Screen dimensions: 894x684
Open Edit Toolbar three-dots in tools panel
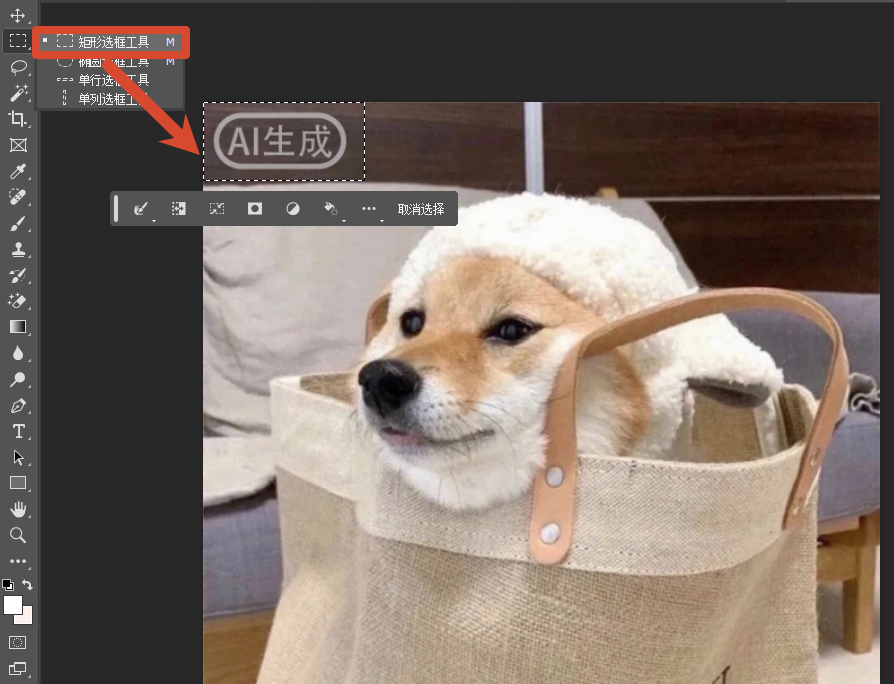[x=18, y=561]
